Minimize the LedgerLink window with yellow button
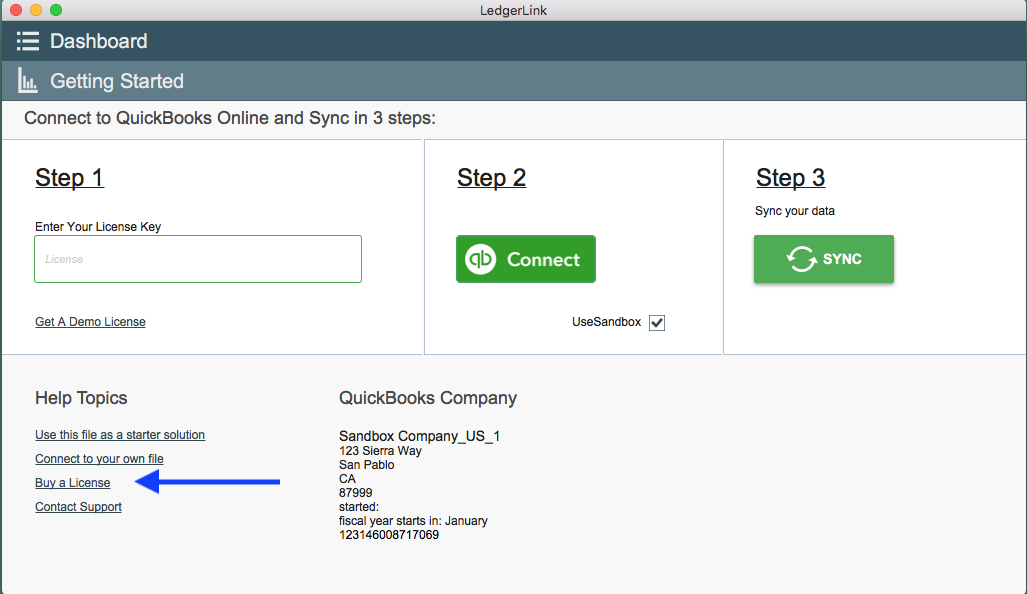This screenshot has width=1027, height=594. [x=36, y=10]
